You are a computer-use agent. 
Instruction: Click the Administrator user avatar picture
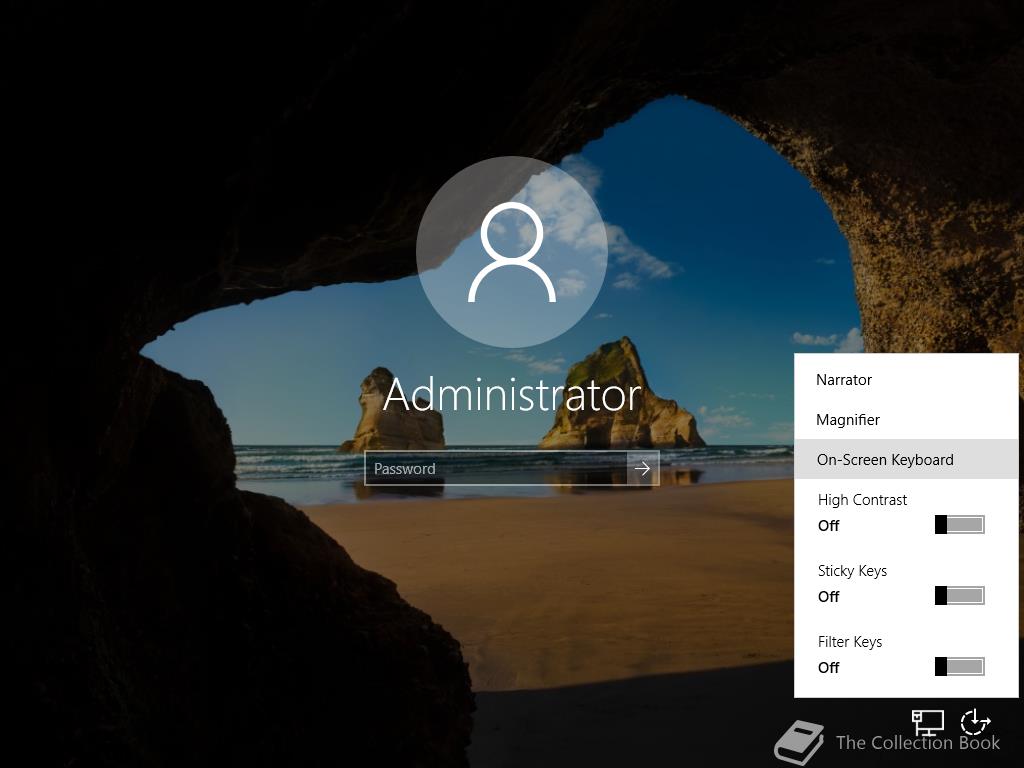coord(511,252)
